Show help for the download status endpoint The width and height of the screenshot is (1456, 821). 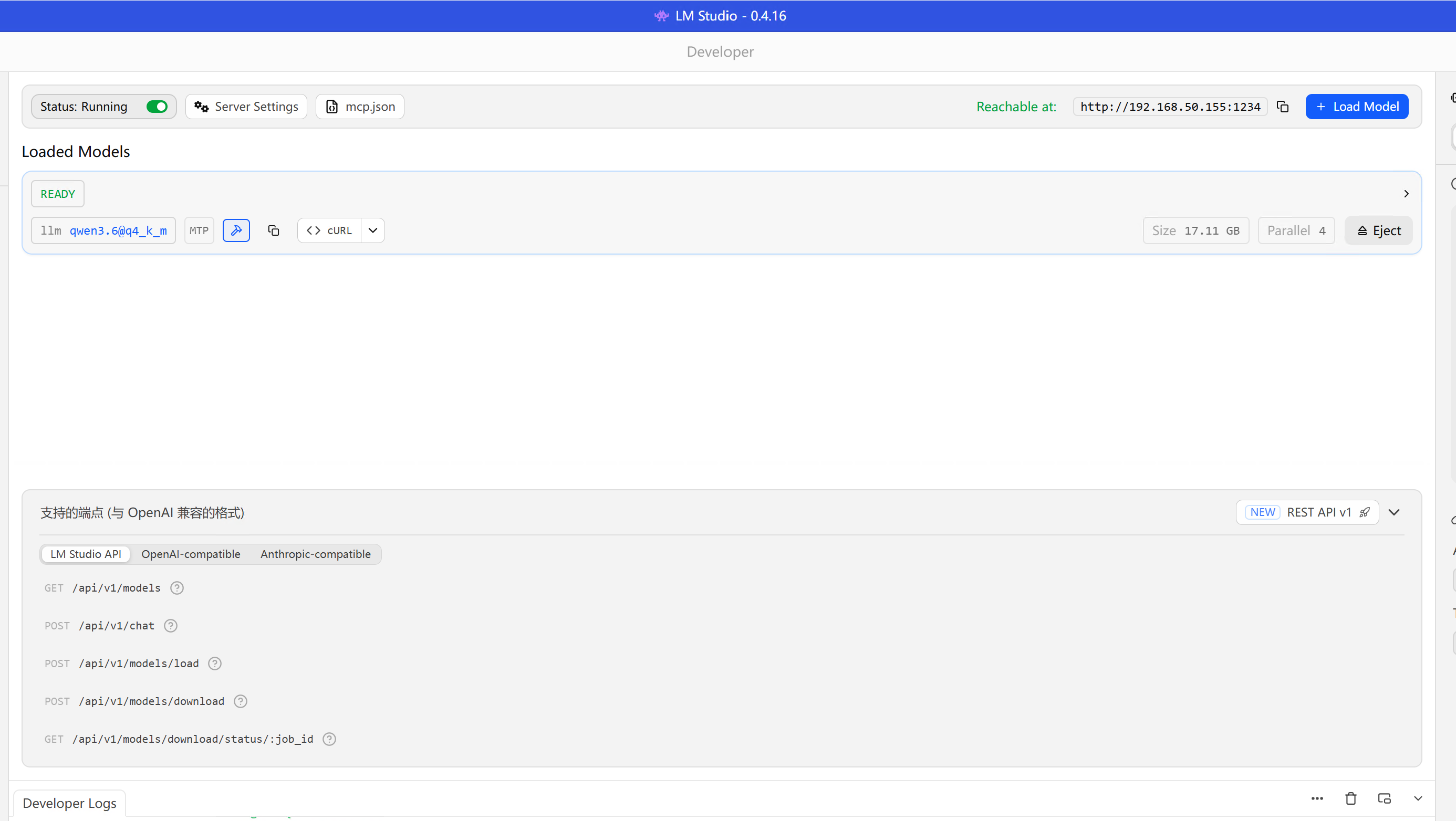pyautogui.click(x=329, y=739)
